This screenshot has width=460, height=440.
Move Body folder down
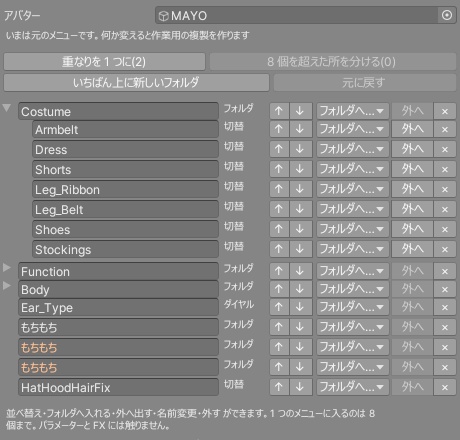(300, 289)
